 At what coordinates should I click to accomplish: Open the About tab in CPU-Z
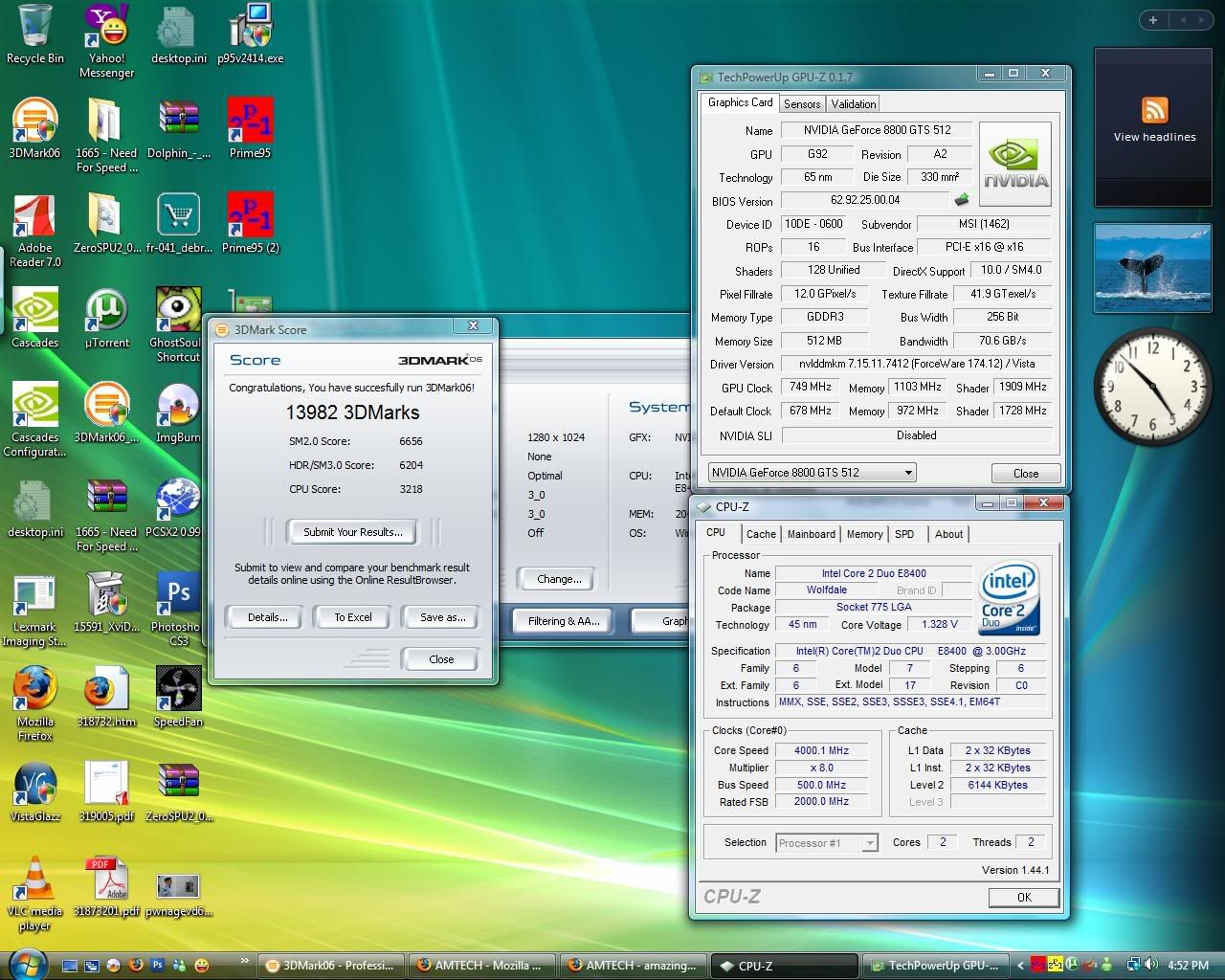948,534
